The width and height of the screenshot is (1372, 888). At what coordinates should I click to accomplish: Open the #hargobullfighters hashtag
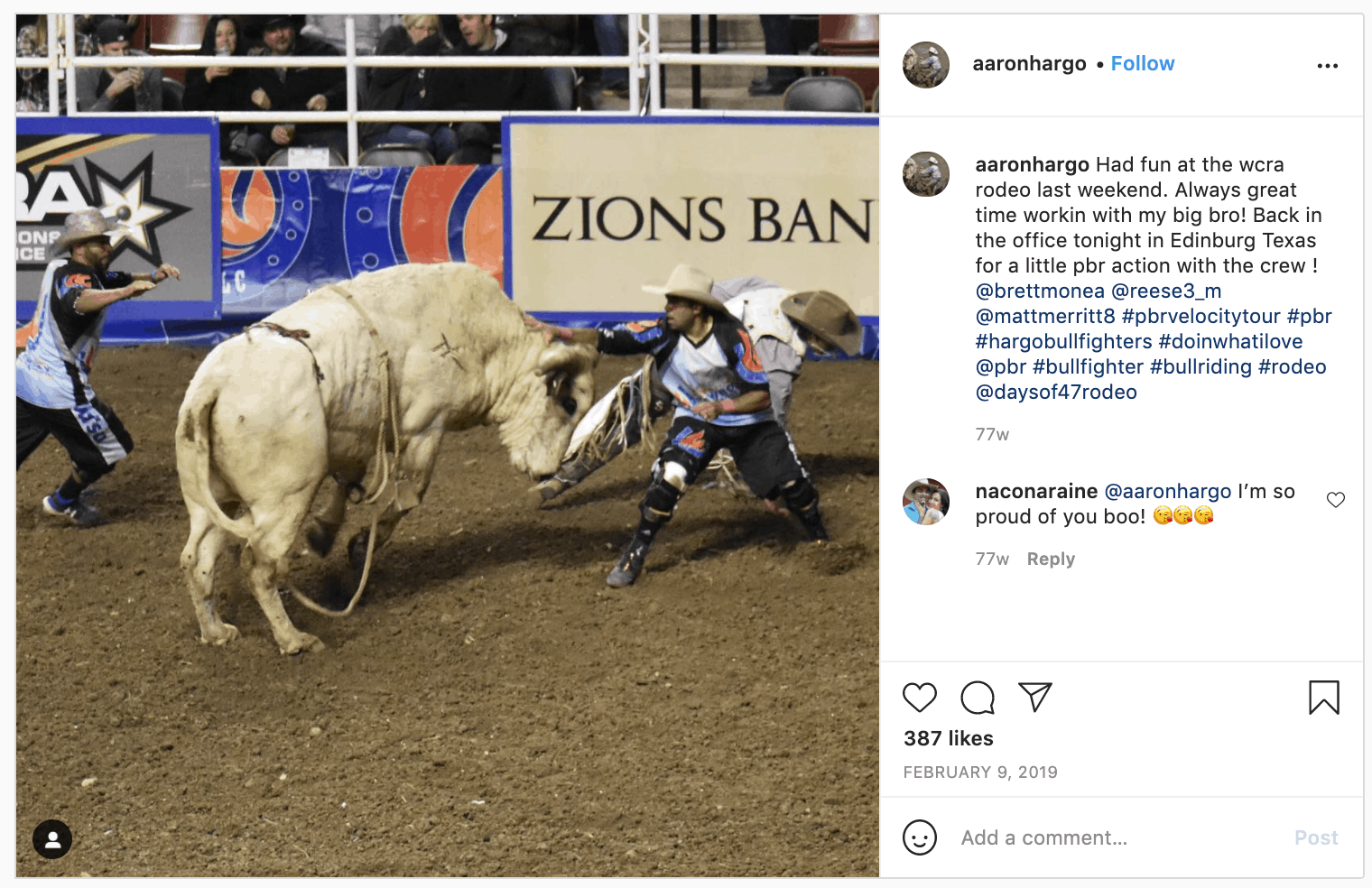tap(1063, 341)
